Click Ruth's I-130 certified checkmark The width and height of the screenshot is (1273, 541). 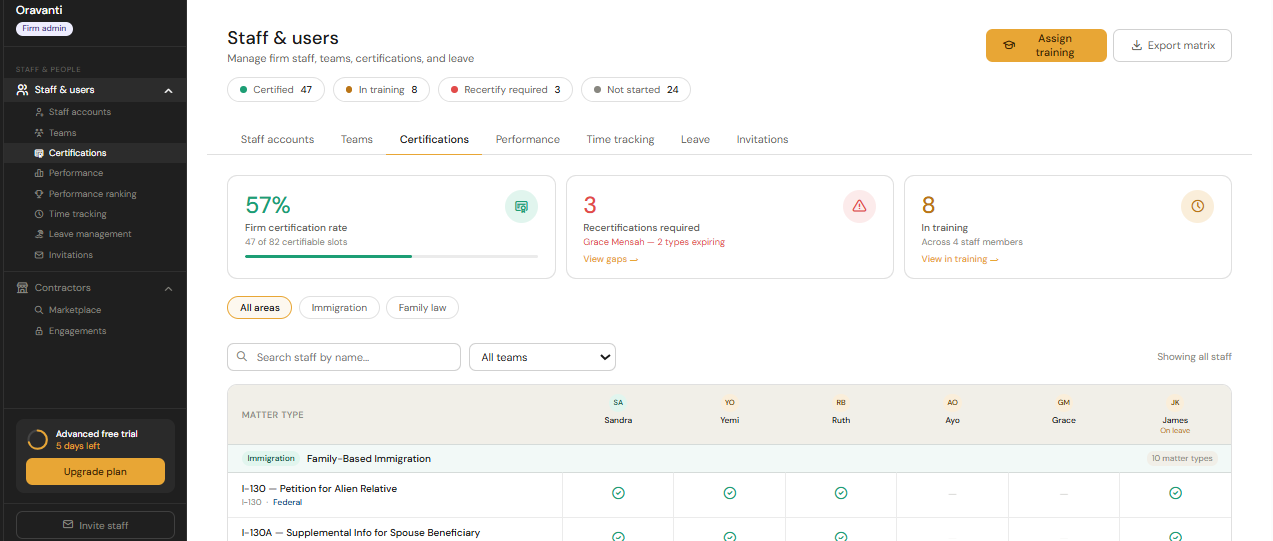pyautogui.click(x=841, y=493)
